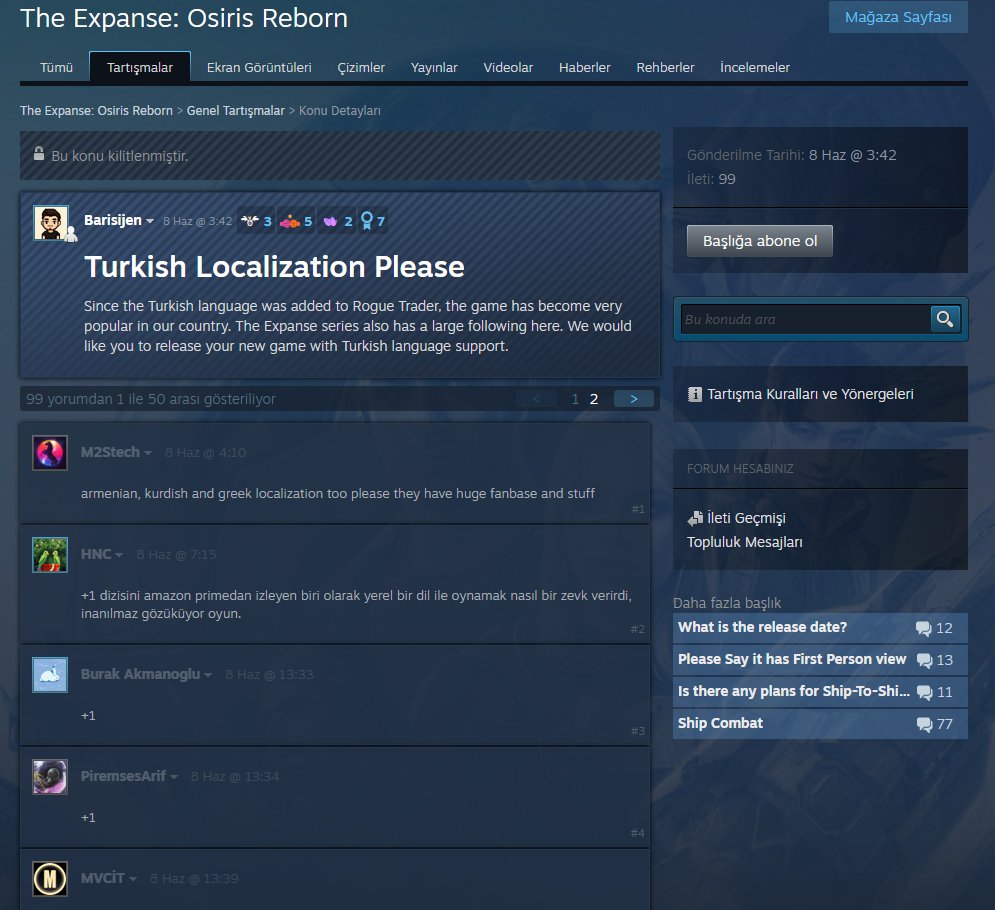The image size is (995, 910).
Task: Click comment permalink #1
Action: tap(638, 509)
